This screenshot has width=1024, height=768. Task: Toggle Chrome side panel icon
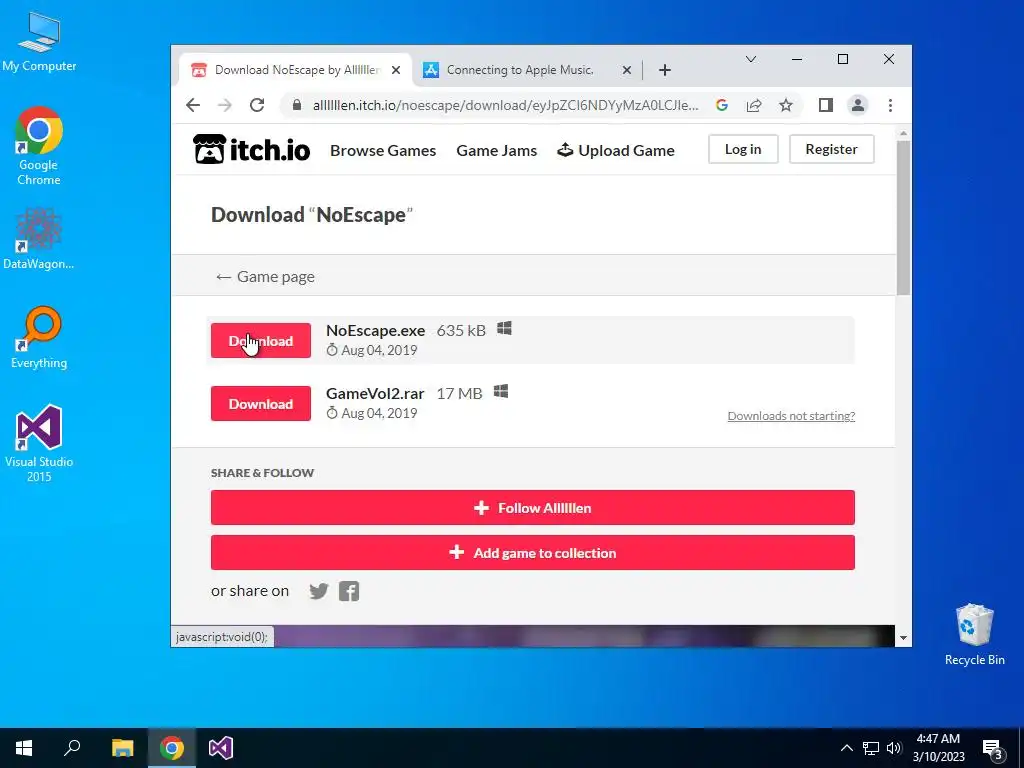tap(825, 105)
